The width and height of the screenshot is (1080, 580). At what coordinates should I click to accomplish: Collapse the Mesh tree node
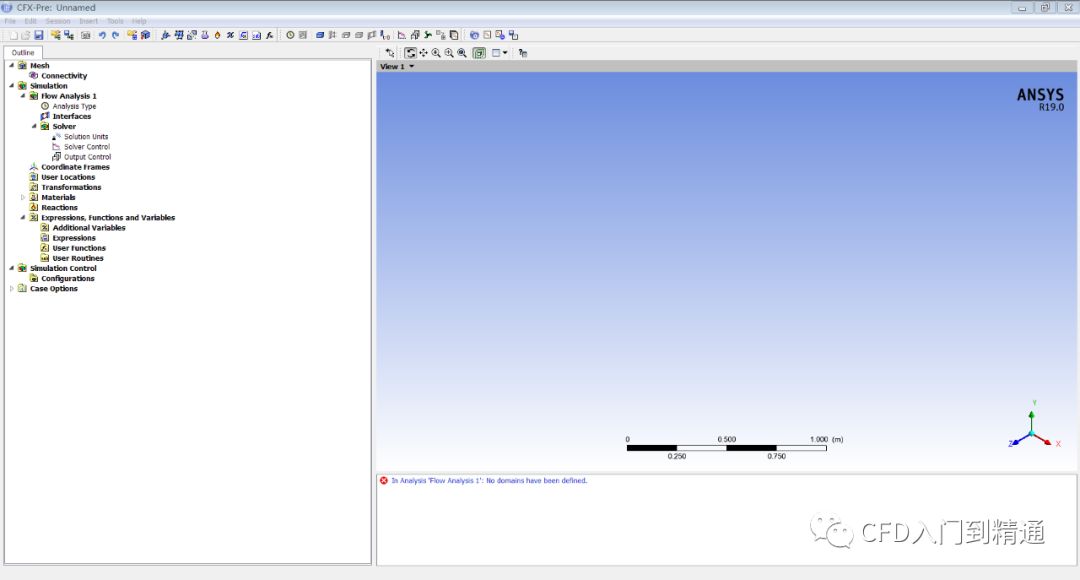[x=12, y=65]
